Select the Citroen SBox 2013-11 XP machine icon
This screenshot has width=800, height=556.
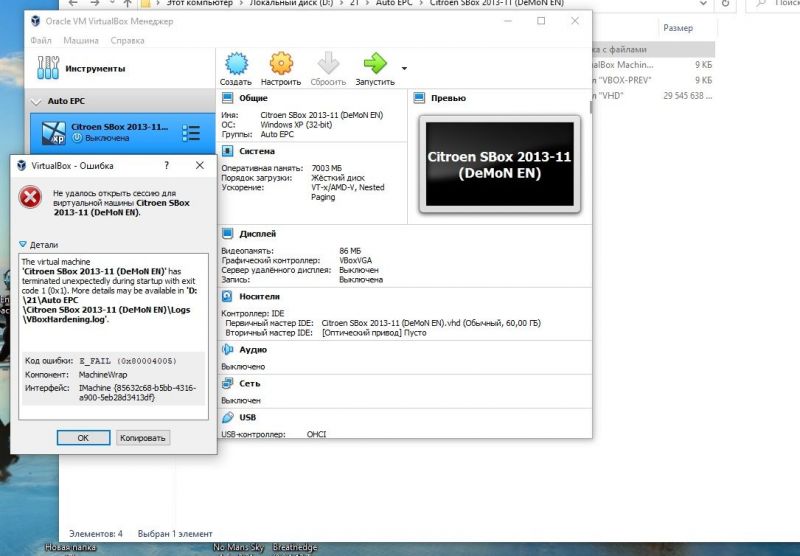[x=54, y=133]
